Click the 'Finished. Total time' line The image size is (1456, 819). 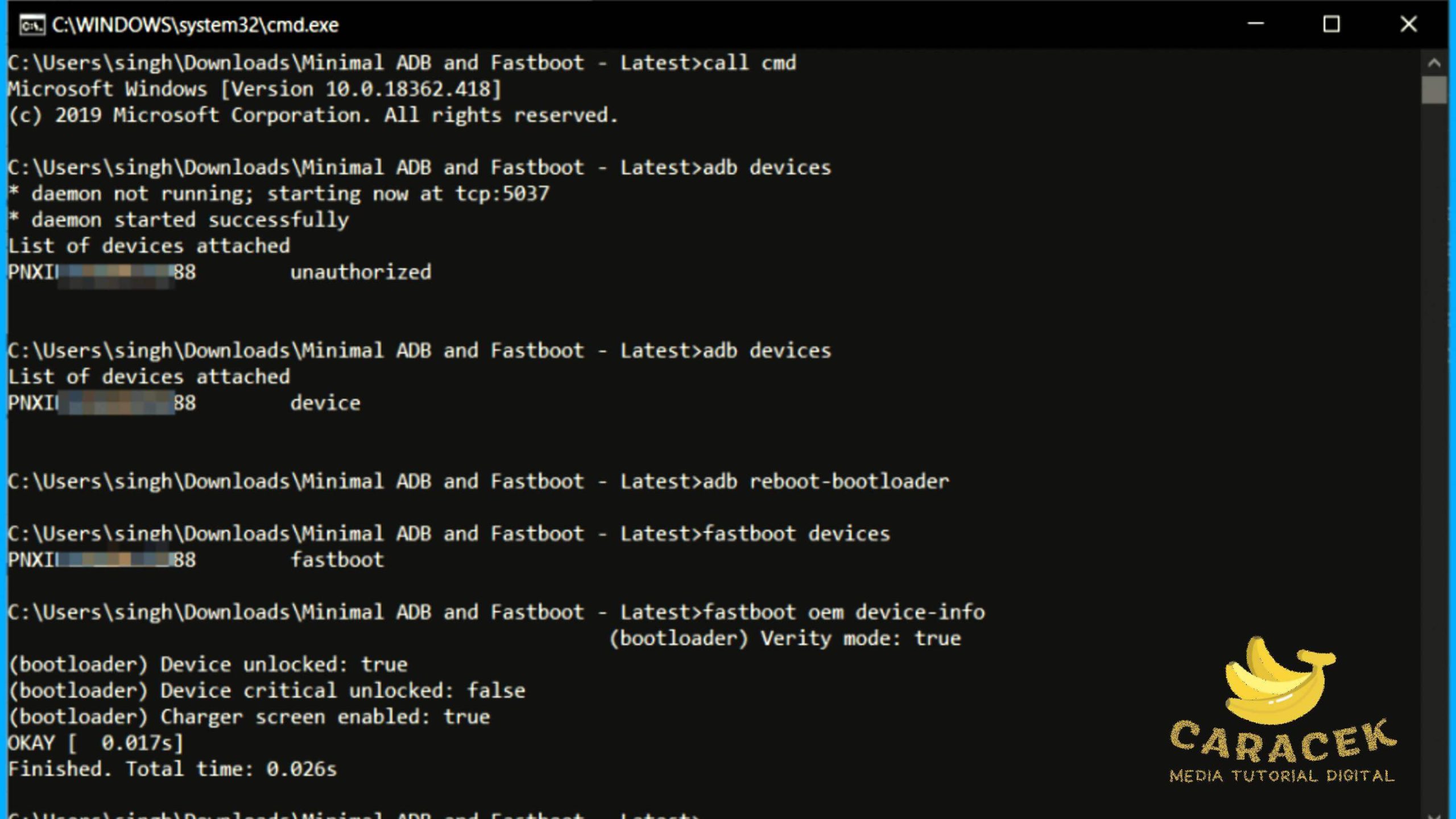click(x=172, y=769)
